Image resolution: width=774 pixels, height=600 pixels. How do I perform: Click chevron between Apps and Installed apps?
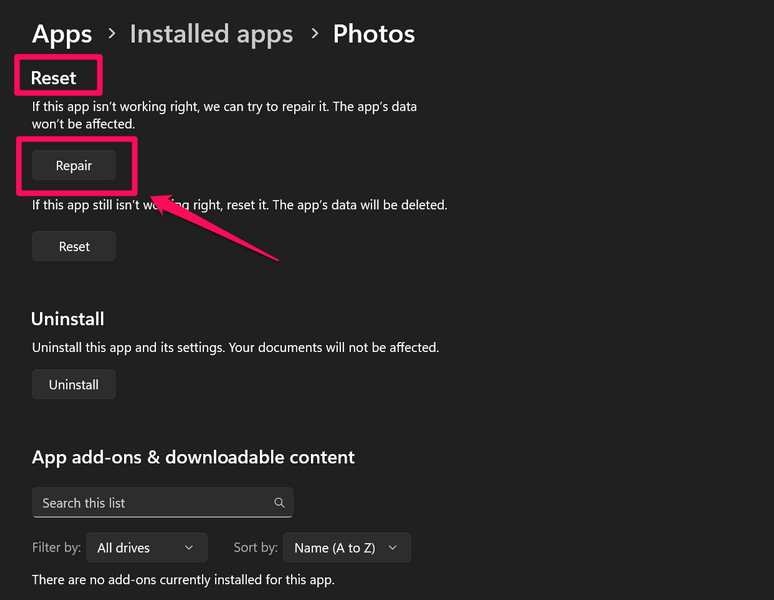point(111,35)
